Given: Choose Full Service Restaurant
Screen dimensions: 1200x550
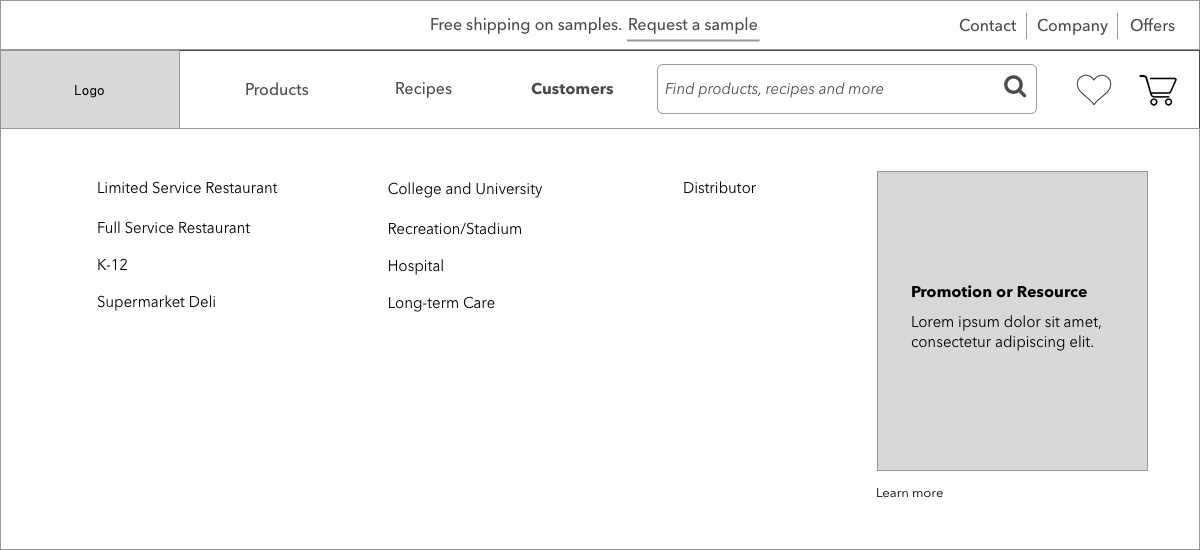Looking at the screenshot, I should tap(173, 228).
